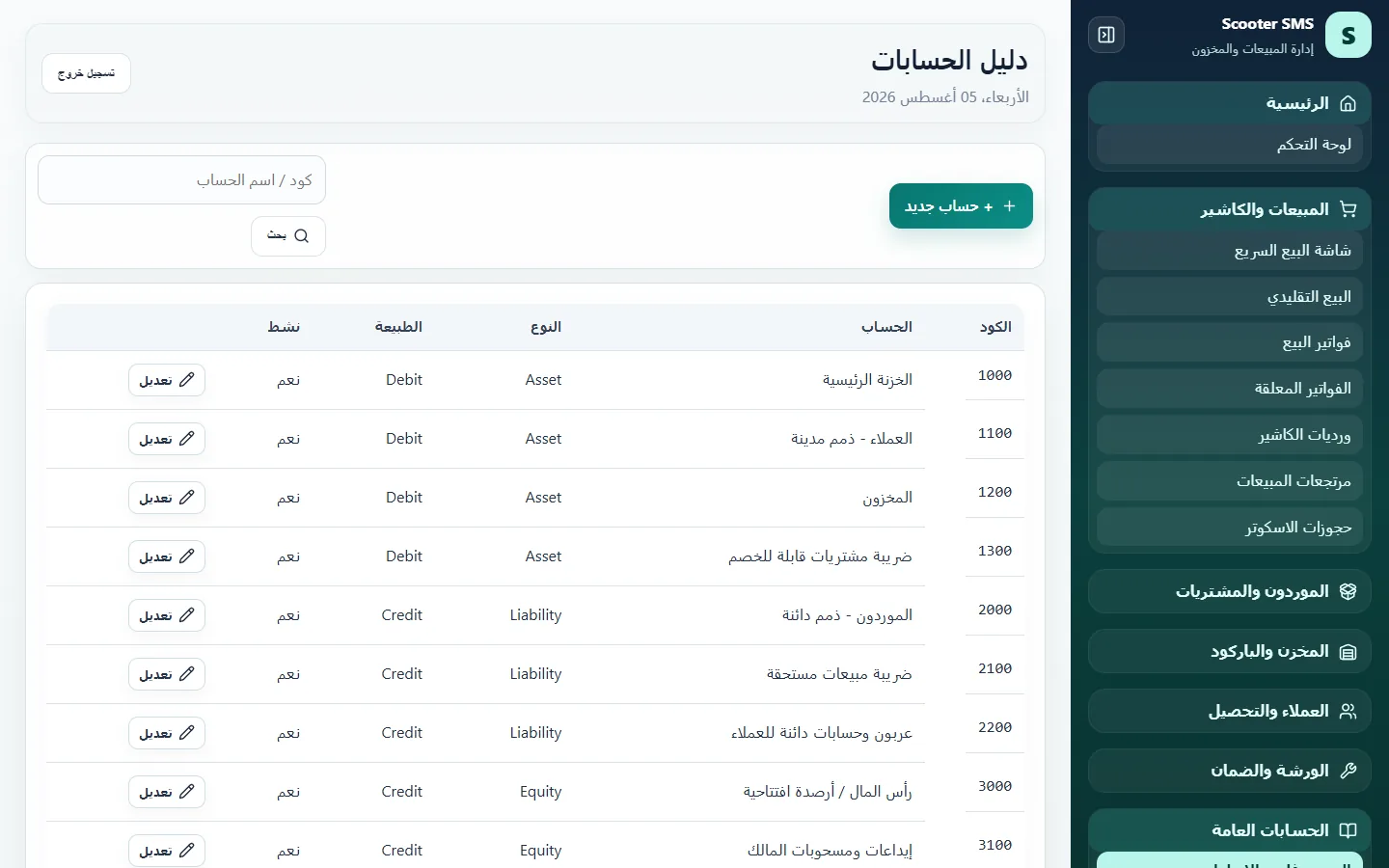Screen dimensions: 1389x868
Task: Click the pencil icon for account 1300
Action: click(x=187, y=556)
